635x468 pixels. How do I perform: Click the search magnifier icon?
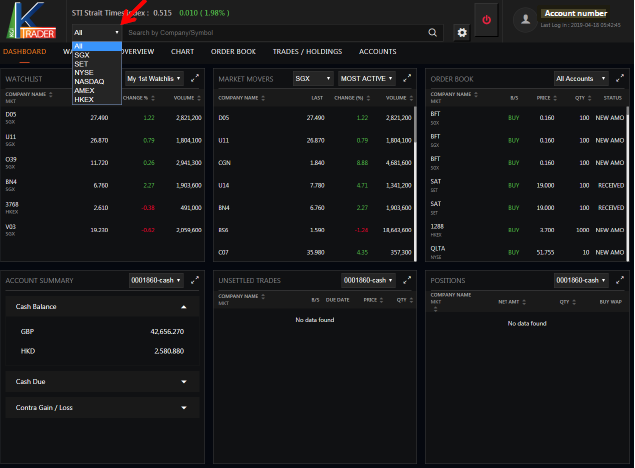(433, 32)
